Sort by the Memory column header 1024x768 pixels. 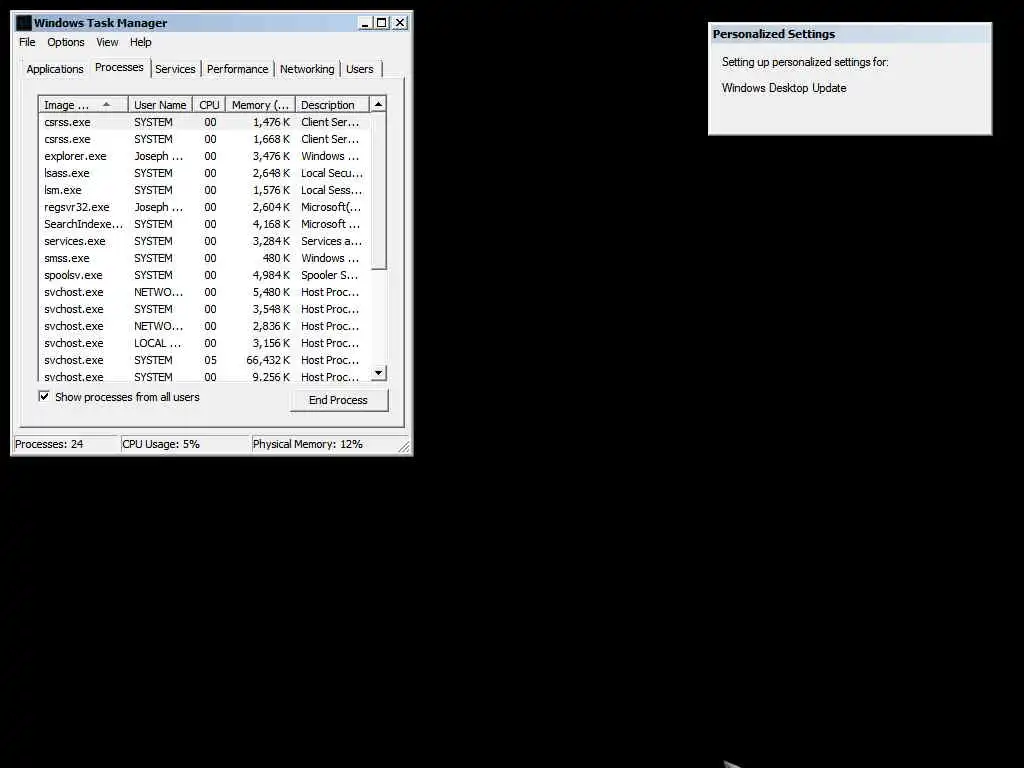point(260,105)
